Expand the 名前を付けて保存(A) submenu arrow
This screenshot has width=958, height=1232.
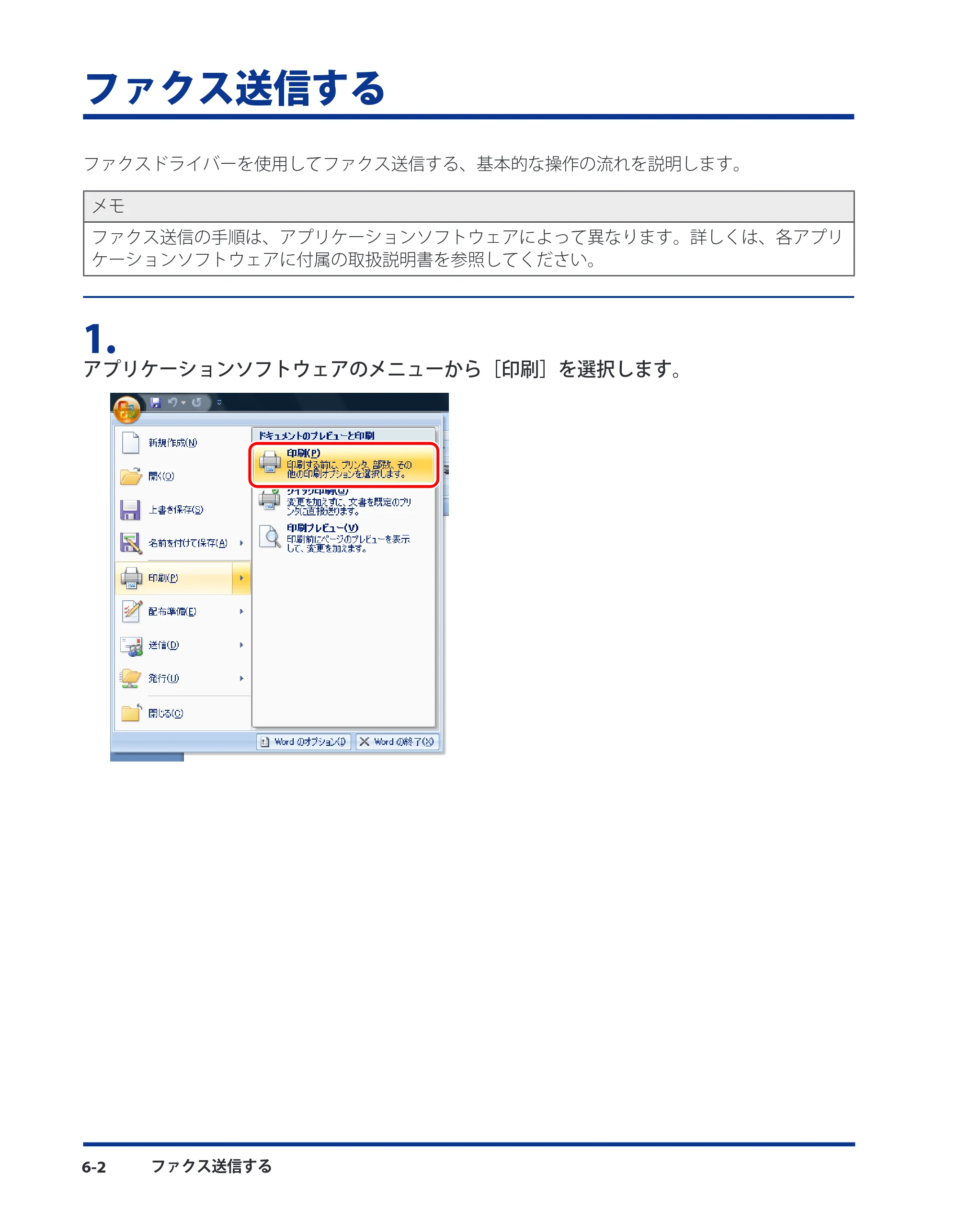click(241, 543)
